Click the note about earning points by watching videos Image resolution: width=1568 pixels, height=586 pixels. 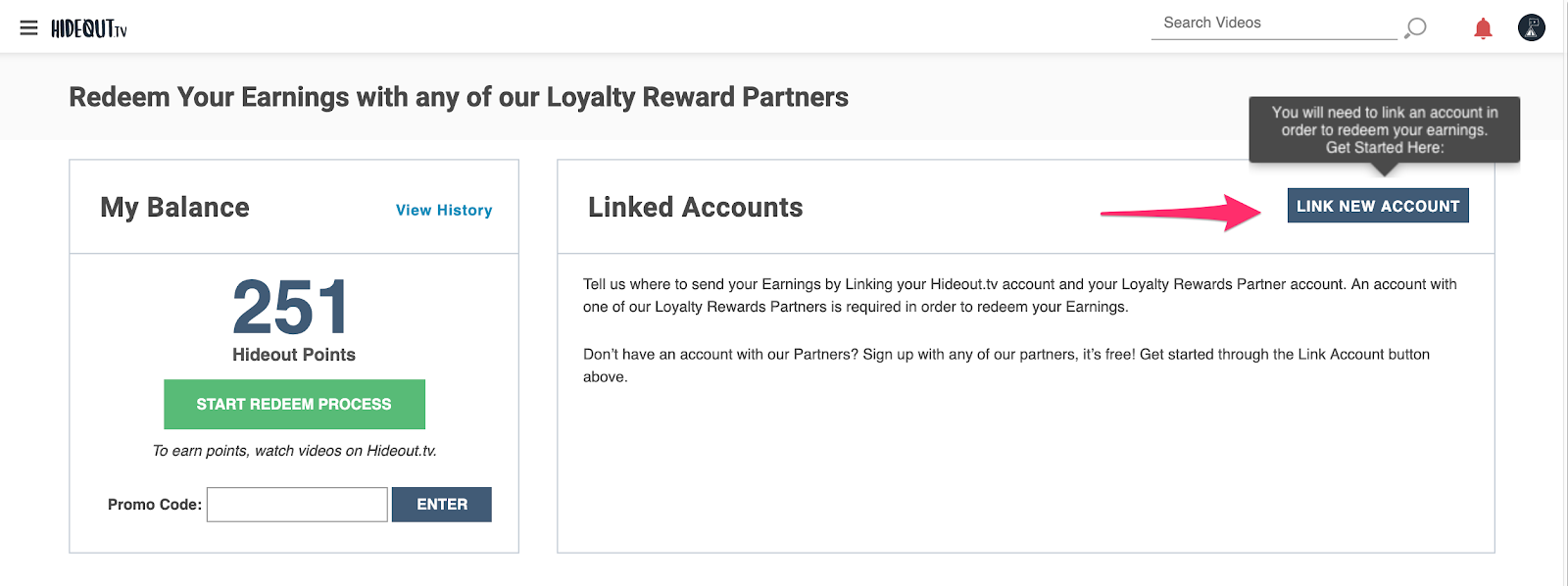point(294,451)
